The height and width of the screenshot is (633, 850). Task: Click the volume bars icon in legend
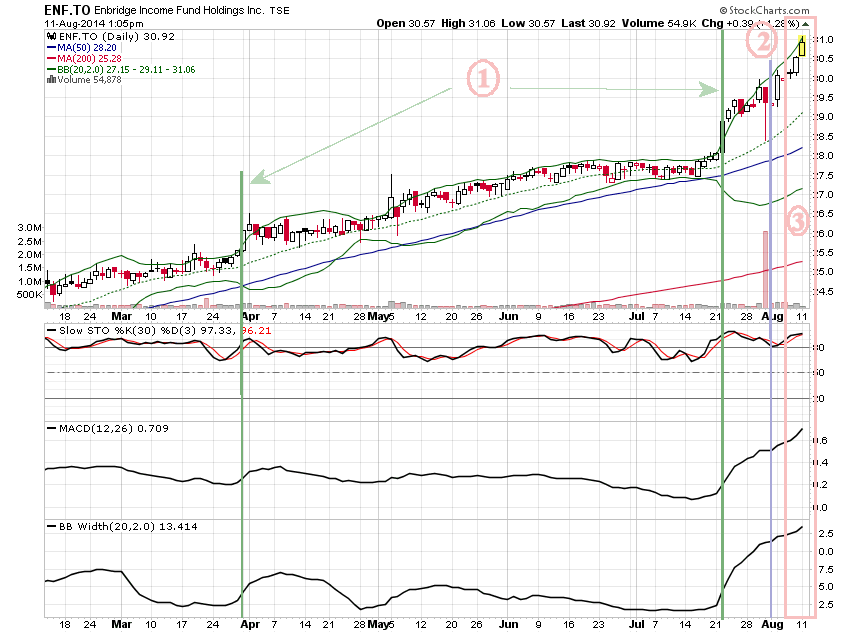pos(51,80)
